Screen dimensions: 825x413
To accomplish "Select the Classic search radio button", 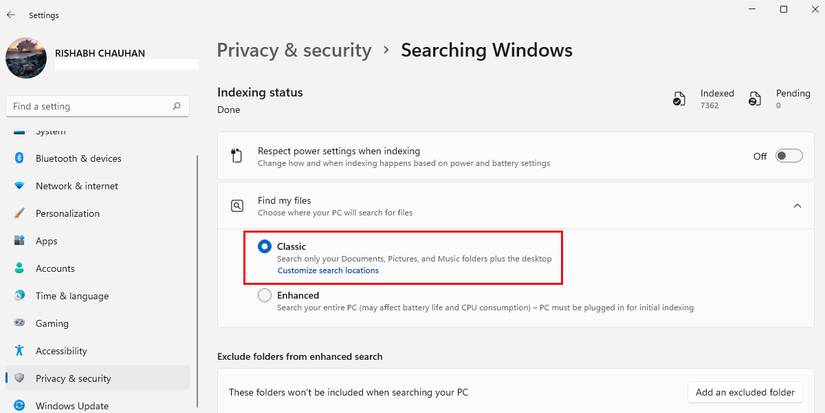I will tap(264, 246).
